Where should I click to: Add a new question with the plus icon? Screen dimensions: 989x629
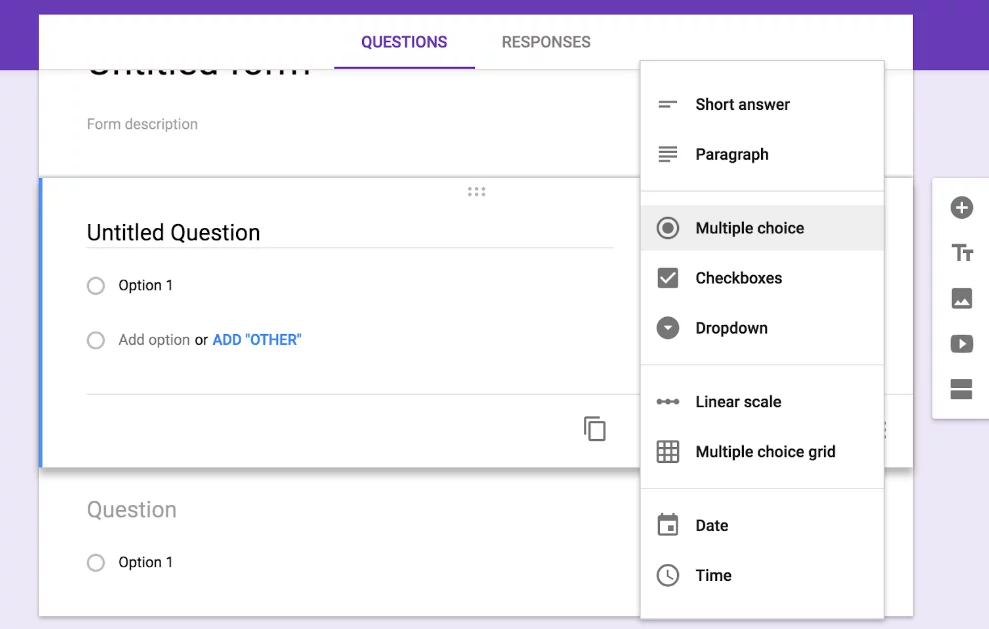coord(960,208)
